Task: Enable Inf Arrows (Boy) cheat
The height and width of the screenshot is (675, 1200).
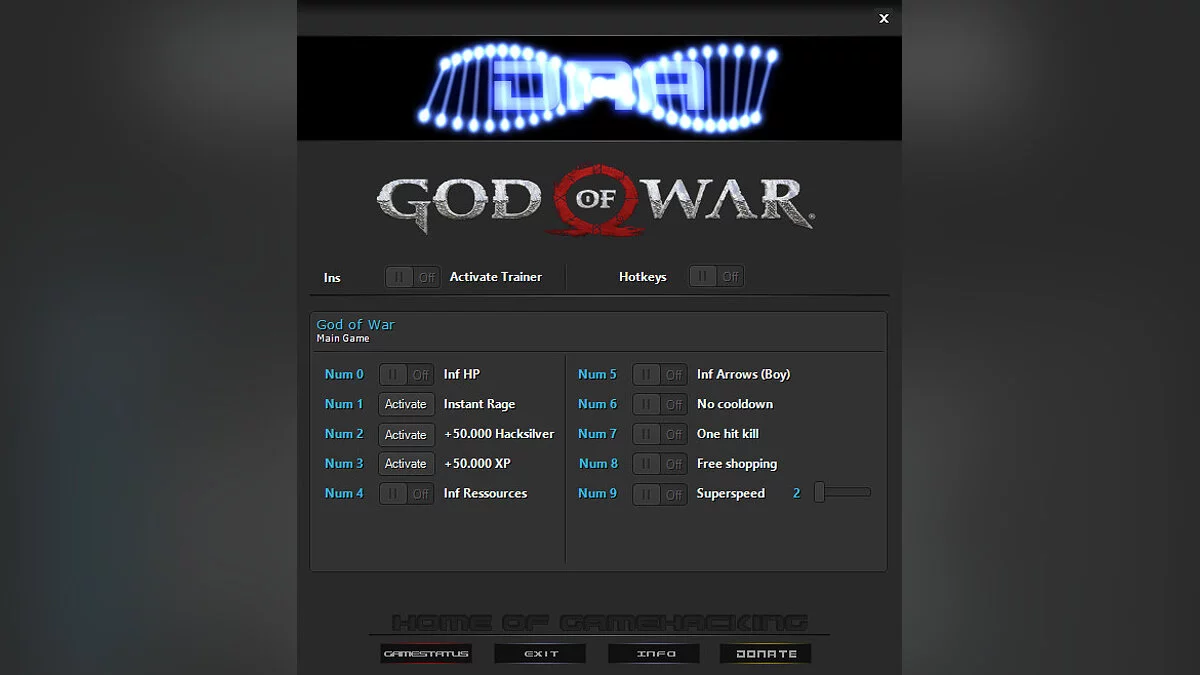Action: point(659,374)
